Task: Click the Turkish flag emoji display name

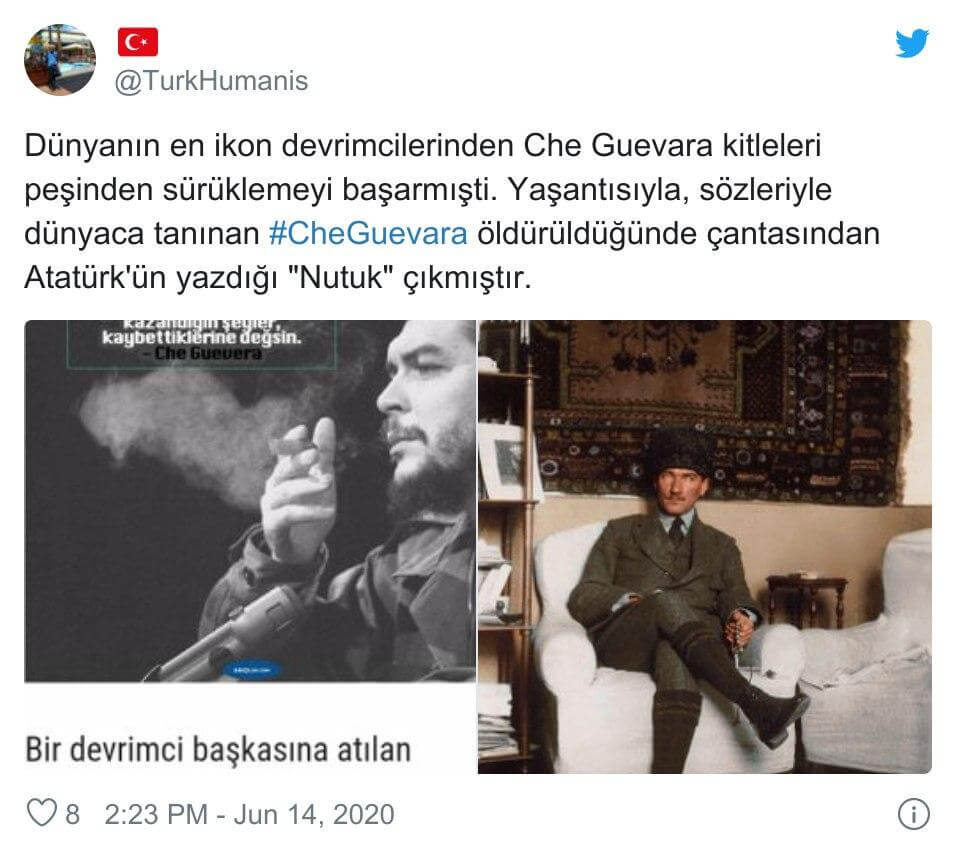Action: (138, 42)
